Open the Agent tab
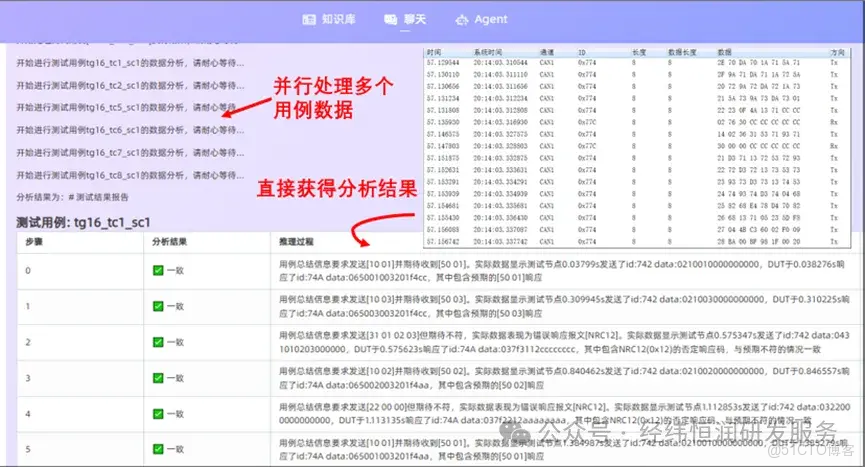865x467 pixels. 481,19
